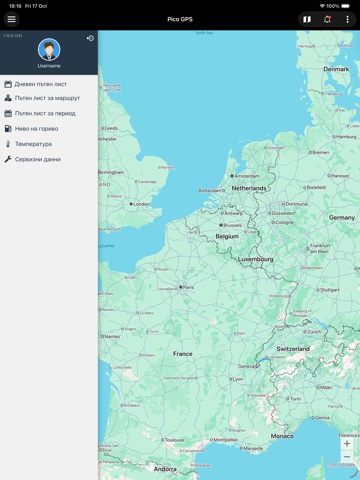Click the Pico GPS title
The width and height of the screenshot is (360, 480).
(x=180, y=19)
